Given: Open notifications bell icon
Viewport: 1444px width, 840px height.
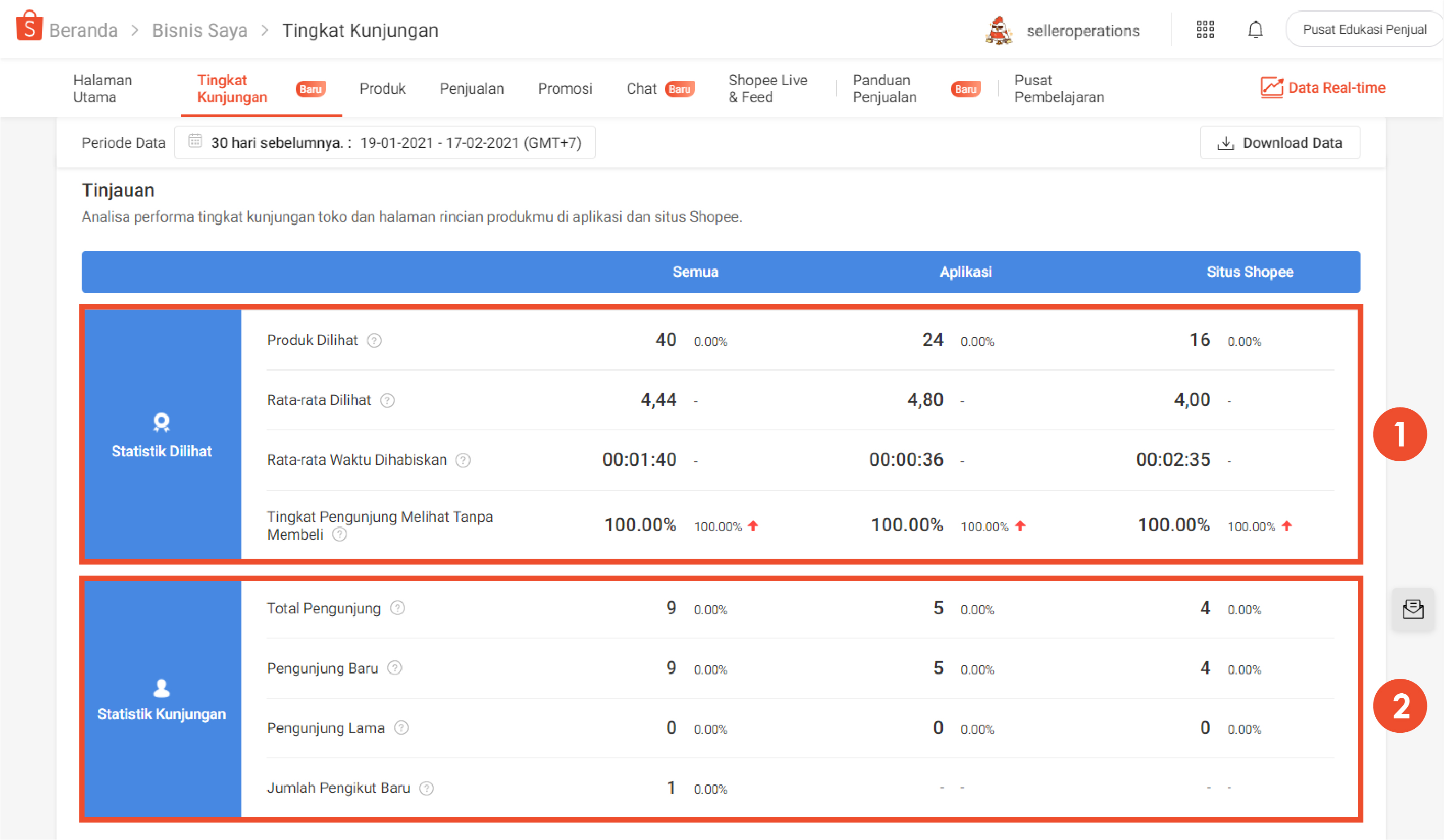Looking at the screenshot, I should [x=1256, y=29].
